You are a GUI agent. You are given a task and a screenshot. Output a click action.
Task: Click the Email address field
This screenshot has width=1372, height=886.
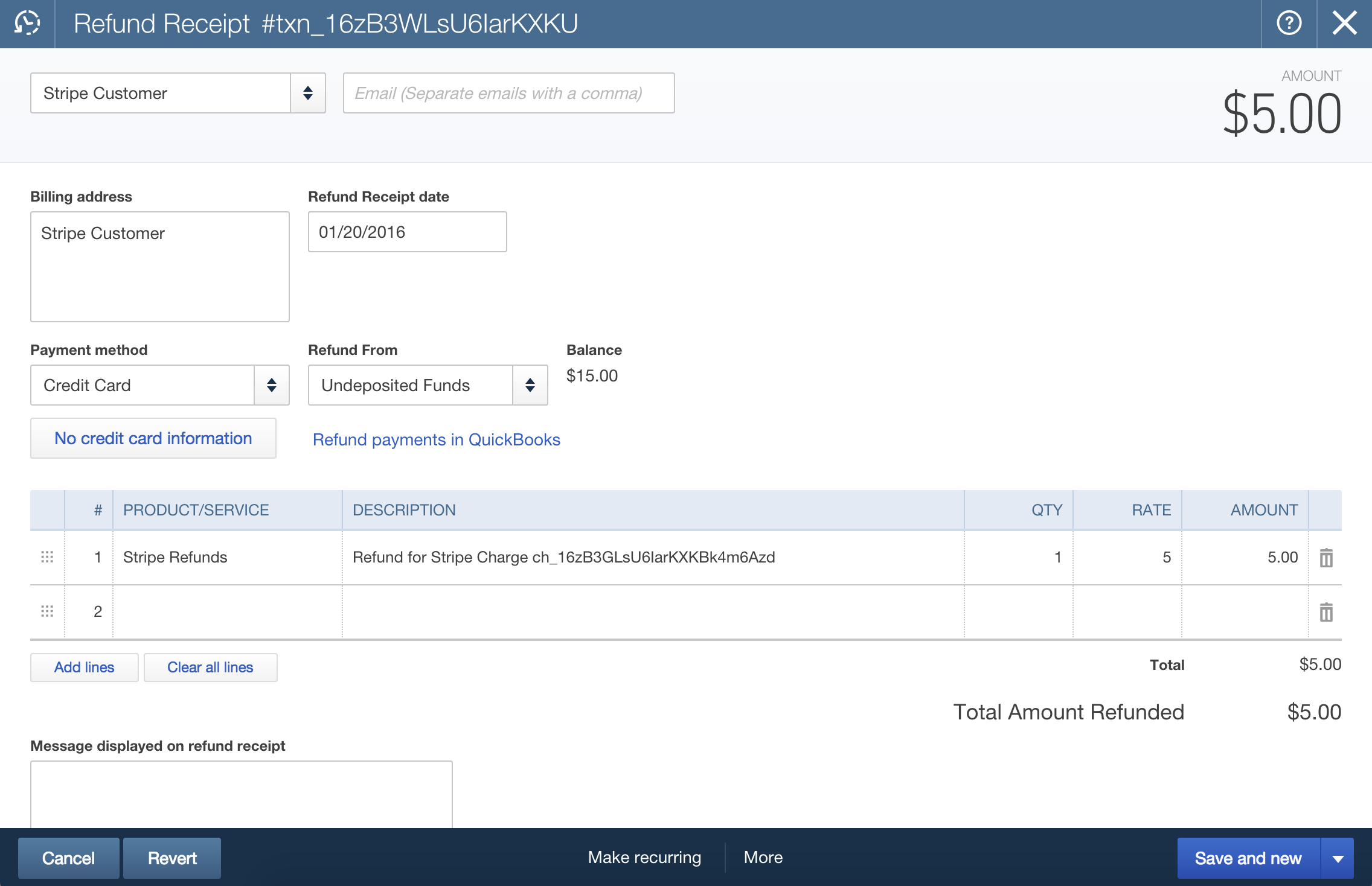(x=508, y=93)
